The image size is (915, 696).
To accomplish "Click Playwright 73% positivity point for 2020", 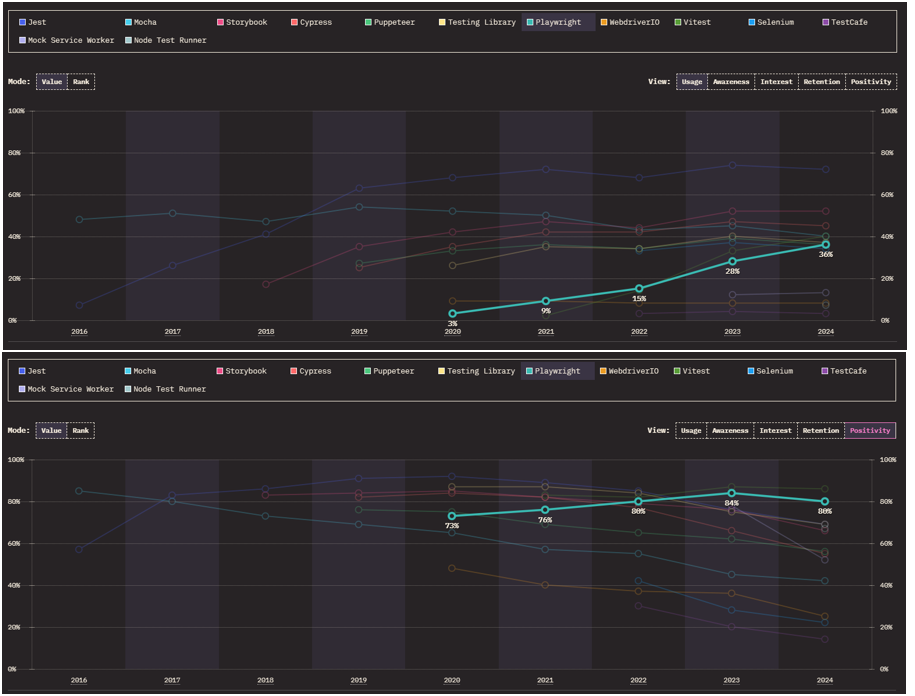I will point(452,516).
